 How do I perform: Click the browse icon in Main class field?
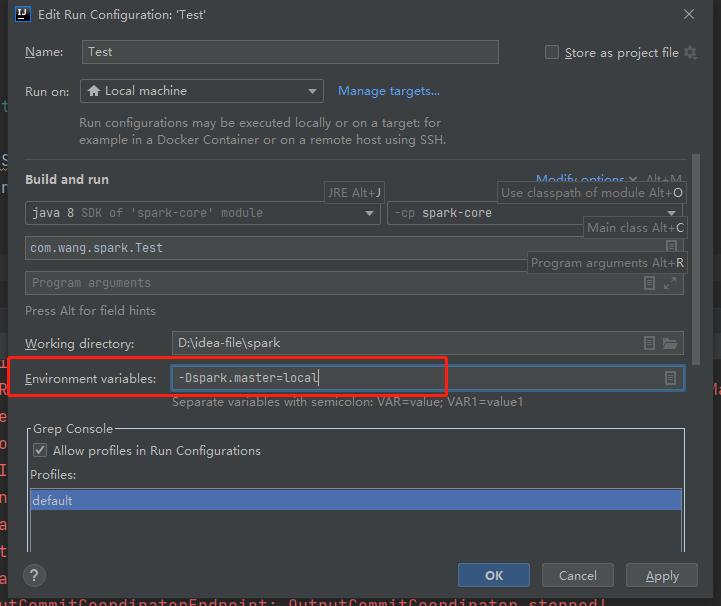(x=672, y=246)
